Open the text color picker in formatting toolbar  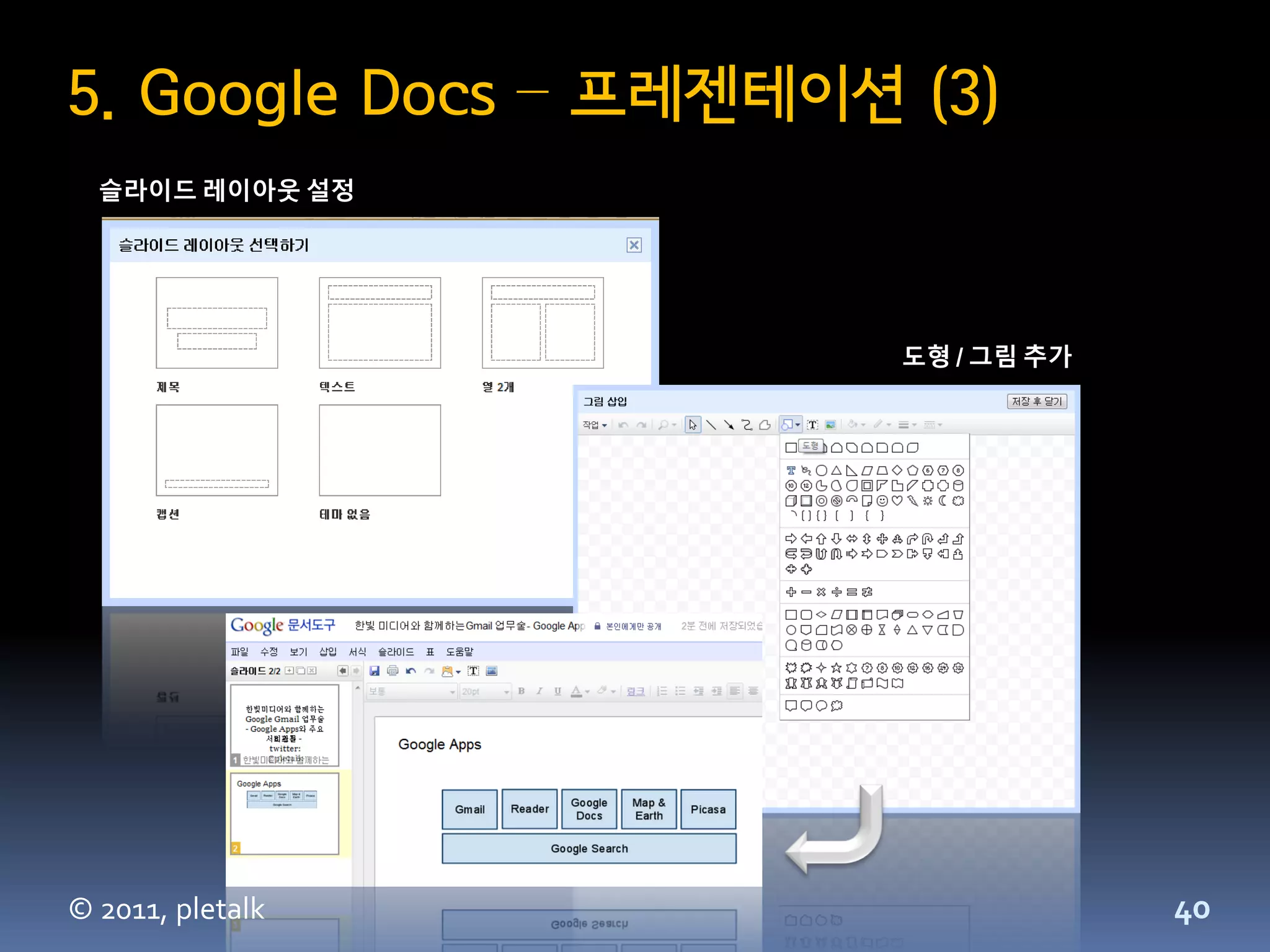click(580, 691)
